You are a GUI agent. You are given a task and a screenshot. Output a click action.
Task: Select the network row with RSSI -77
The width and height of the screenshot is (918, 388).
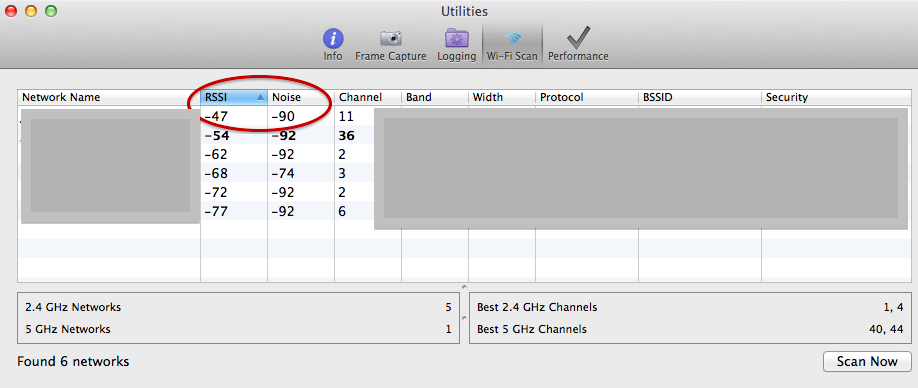(x=464, y=211)
